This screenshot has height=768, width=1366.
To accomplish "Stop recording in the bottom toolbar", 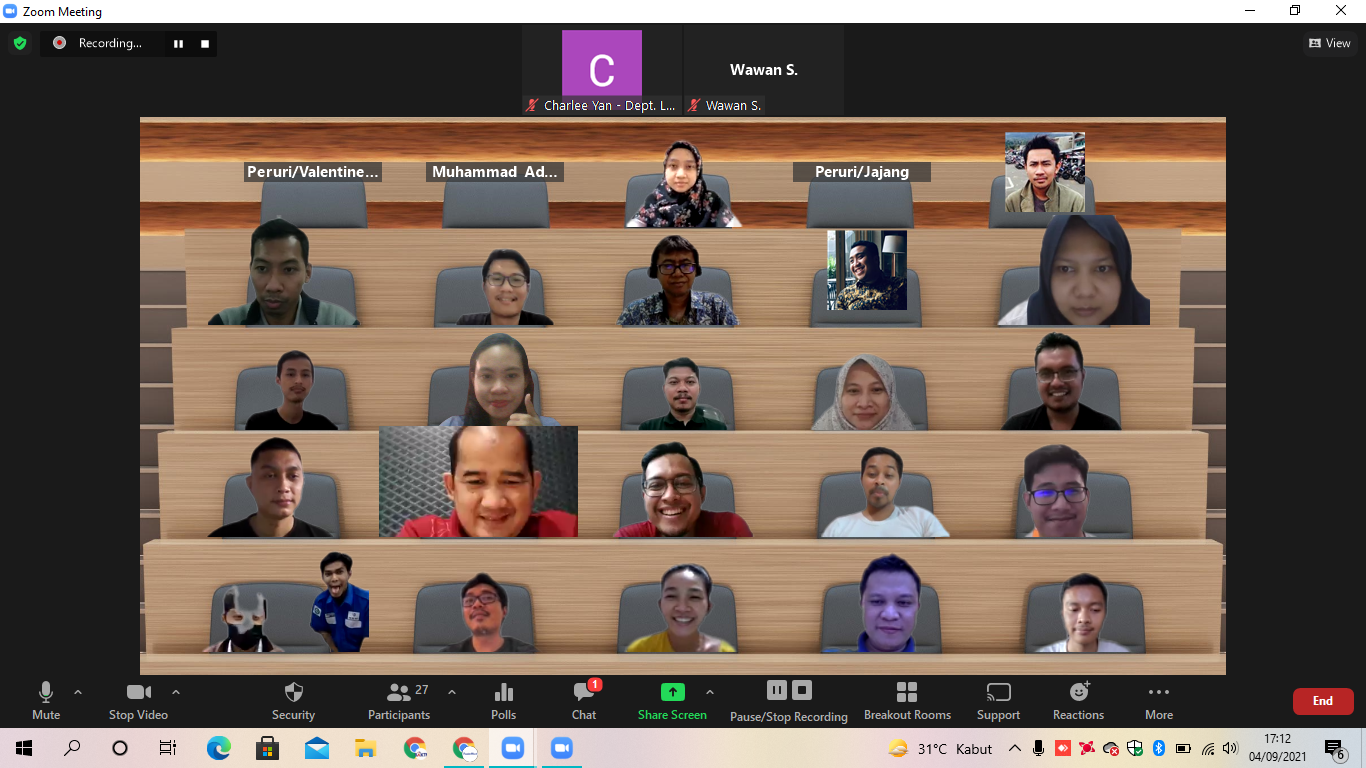I will coord(802,690).
